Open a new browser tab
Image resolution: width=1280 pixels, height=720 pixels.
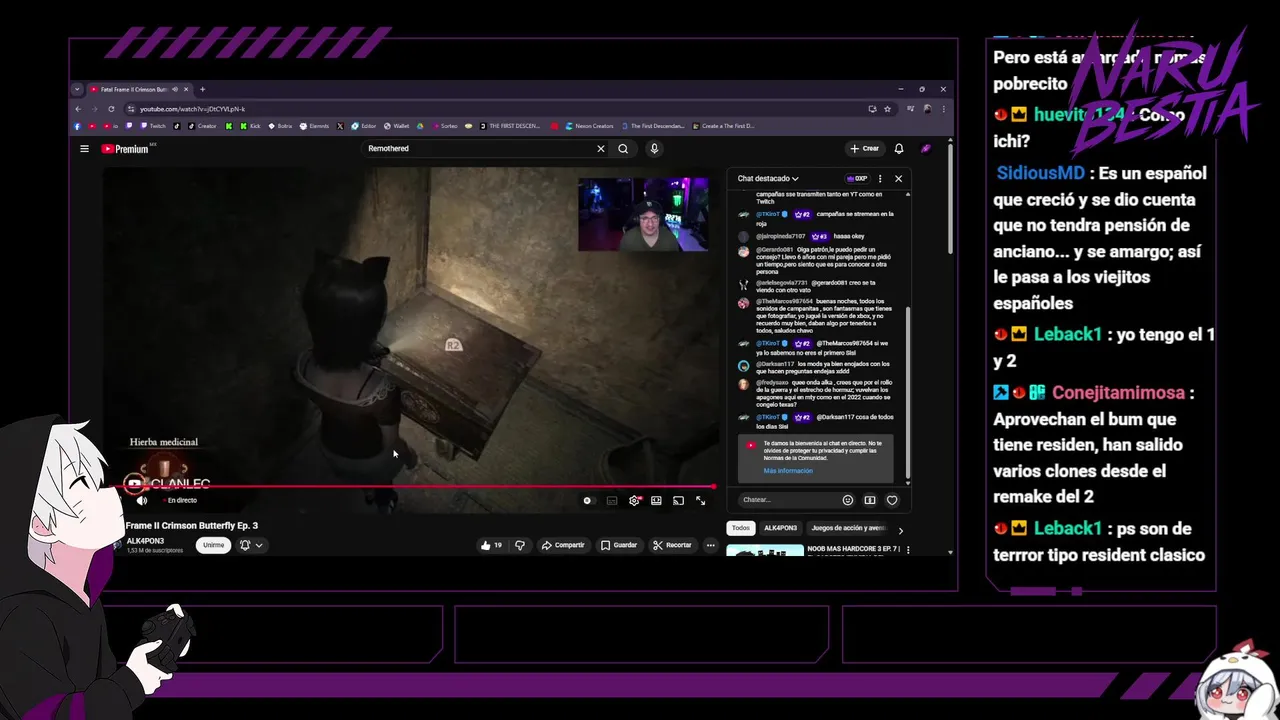click(202, 89)
